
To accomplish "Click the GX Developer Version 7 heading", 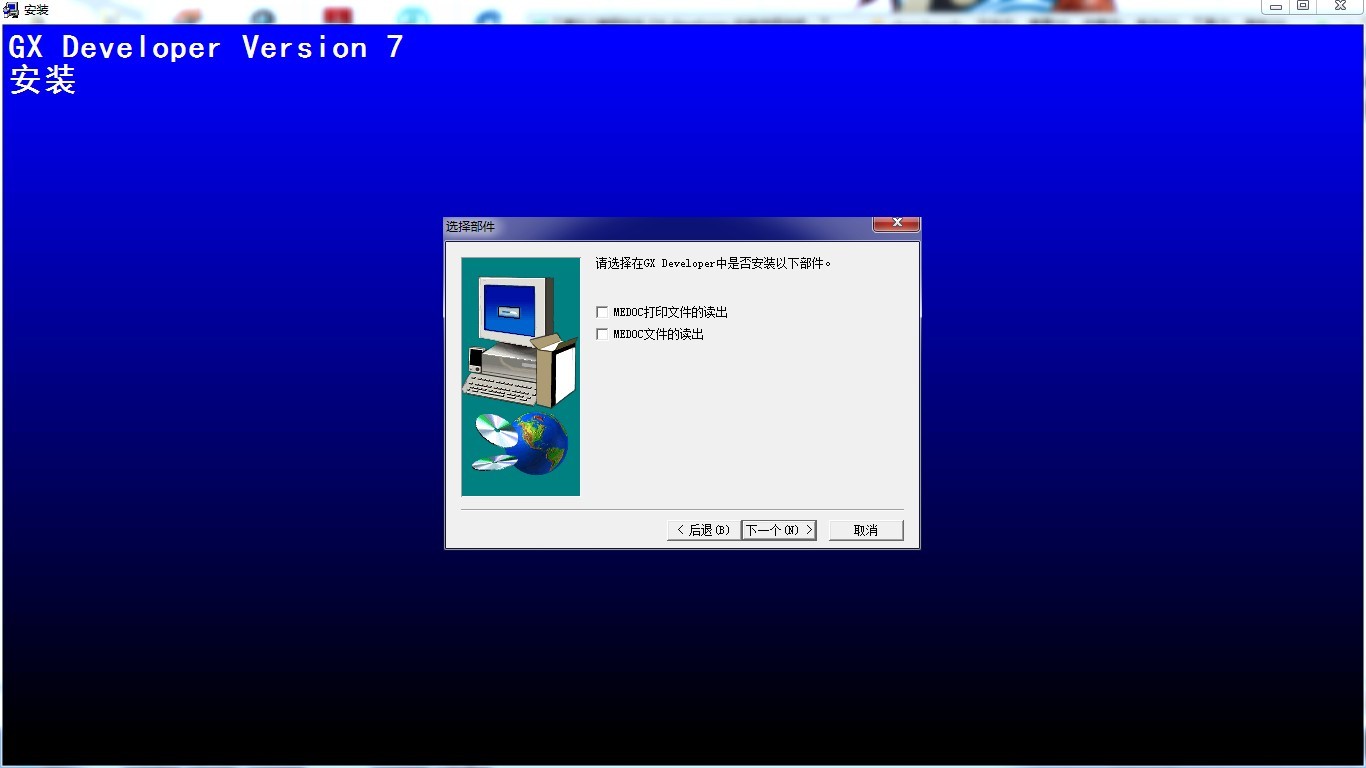I will click(x=206, y=48).
